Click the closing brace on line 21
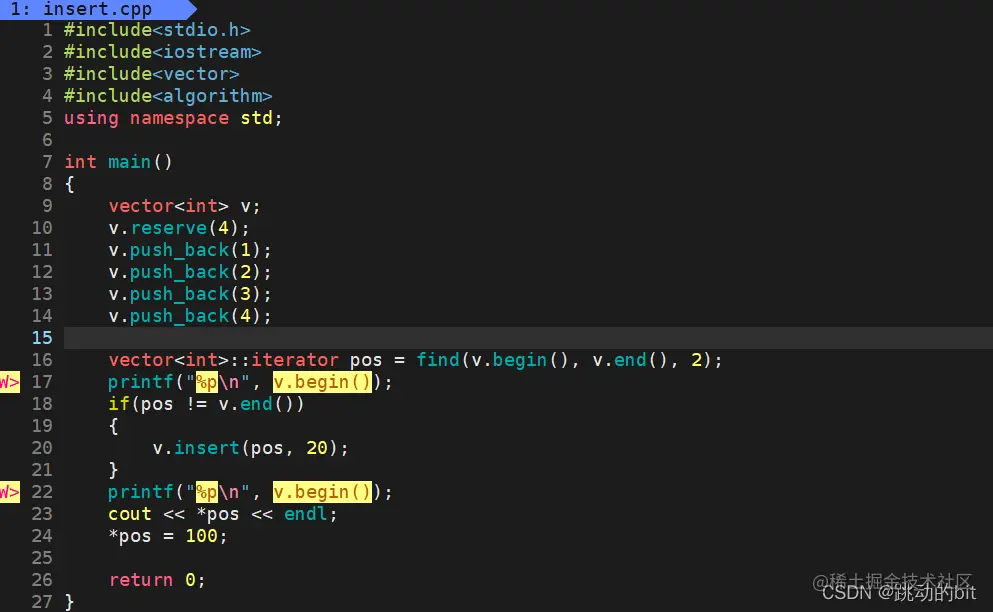 point(113,470)
